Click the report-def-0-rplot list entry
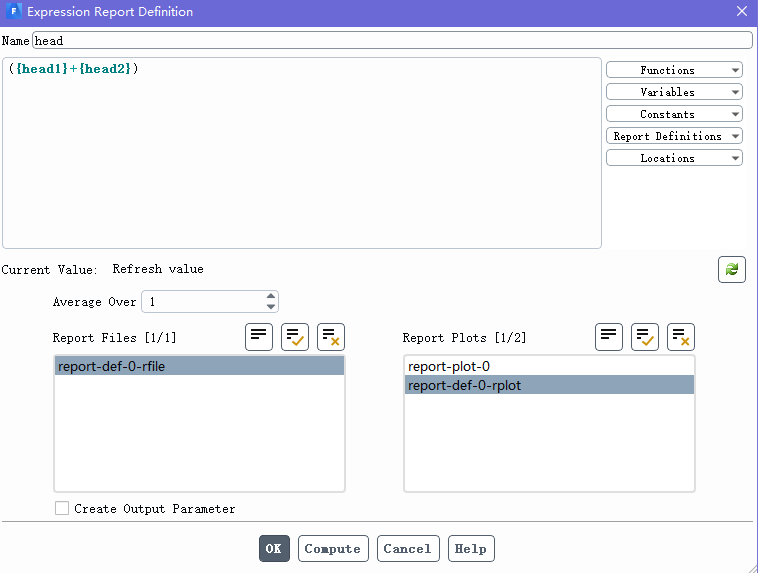This screenshot has width=758, height=573. (x=464, y=385)
